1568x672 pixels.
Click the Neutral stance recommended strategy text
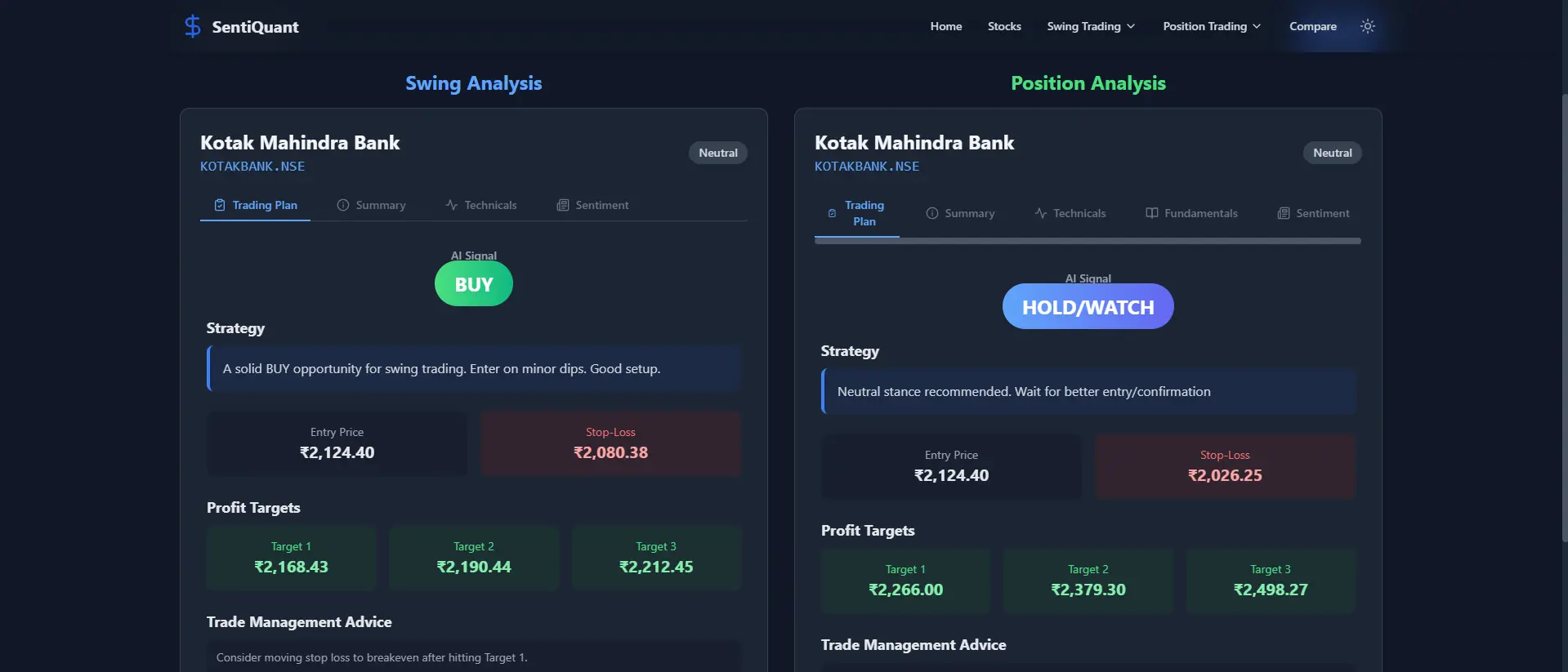(1024, 392)
